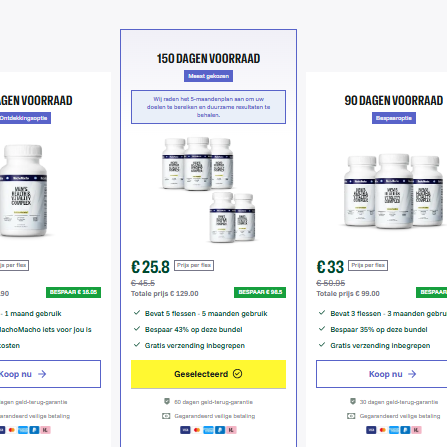Viewport: 447px width, 447px height.
Task: Click the five-bottle product image
Action: [x=209, y=189]
